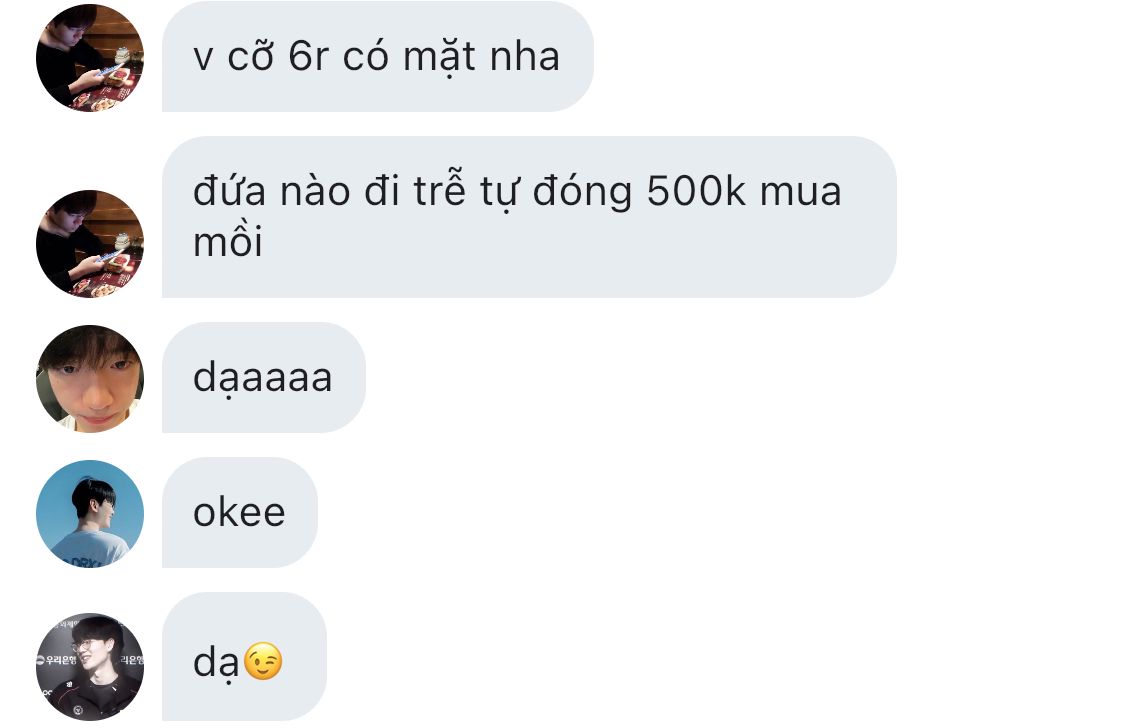Tap avatar of sender with winking emoji message
Screen dimensions: 1125x728
pyautogui.click(x=90, y=666)
